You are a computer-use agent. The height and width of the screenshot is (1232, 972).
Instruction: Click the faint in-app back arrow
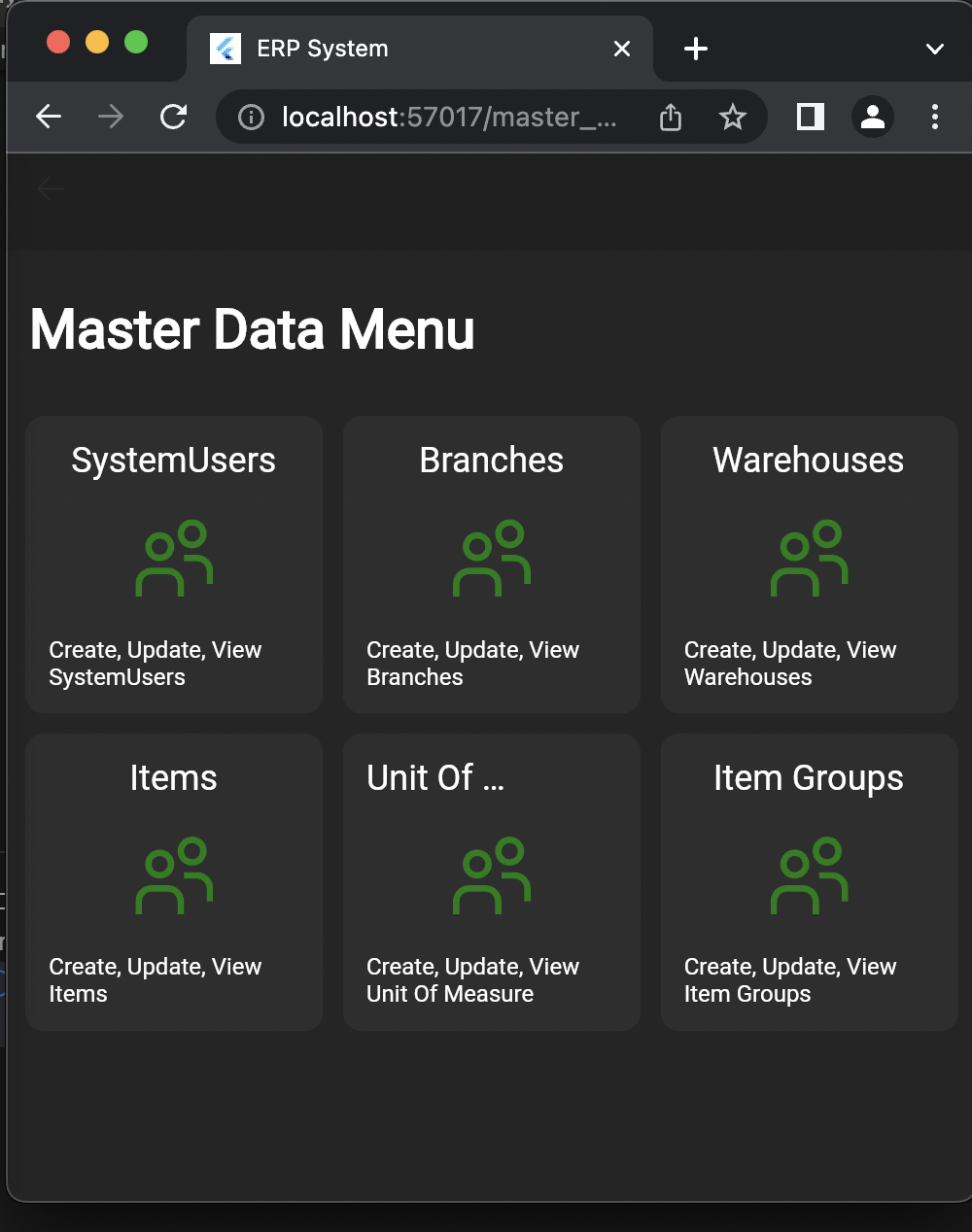point(51,188)
